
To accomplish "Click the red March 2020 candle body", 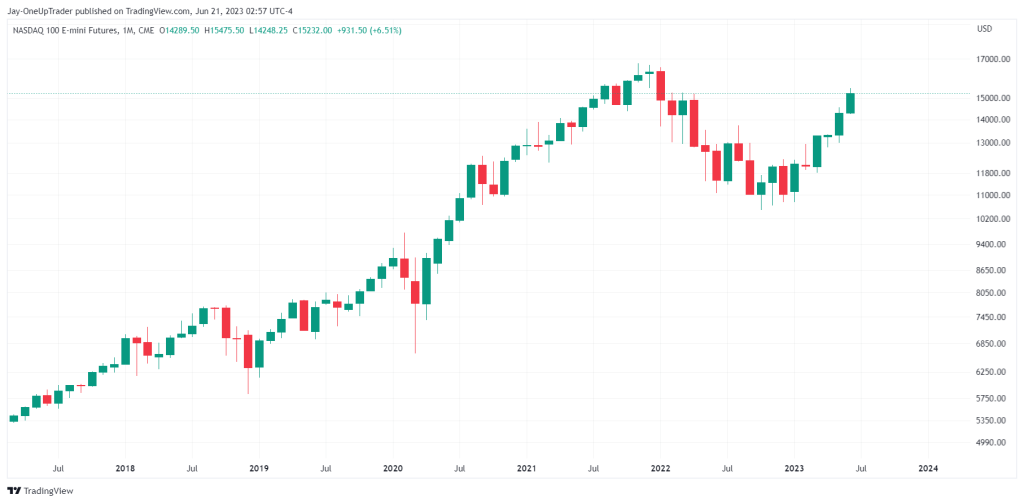I will pos(415,292).
